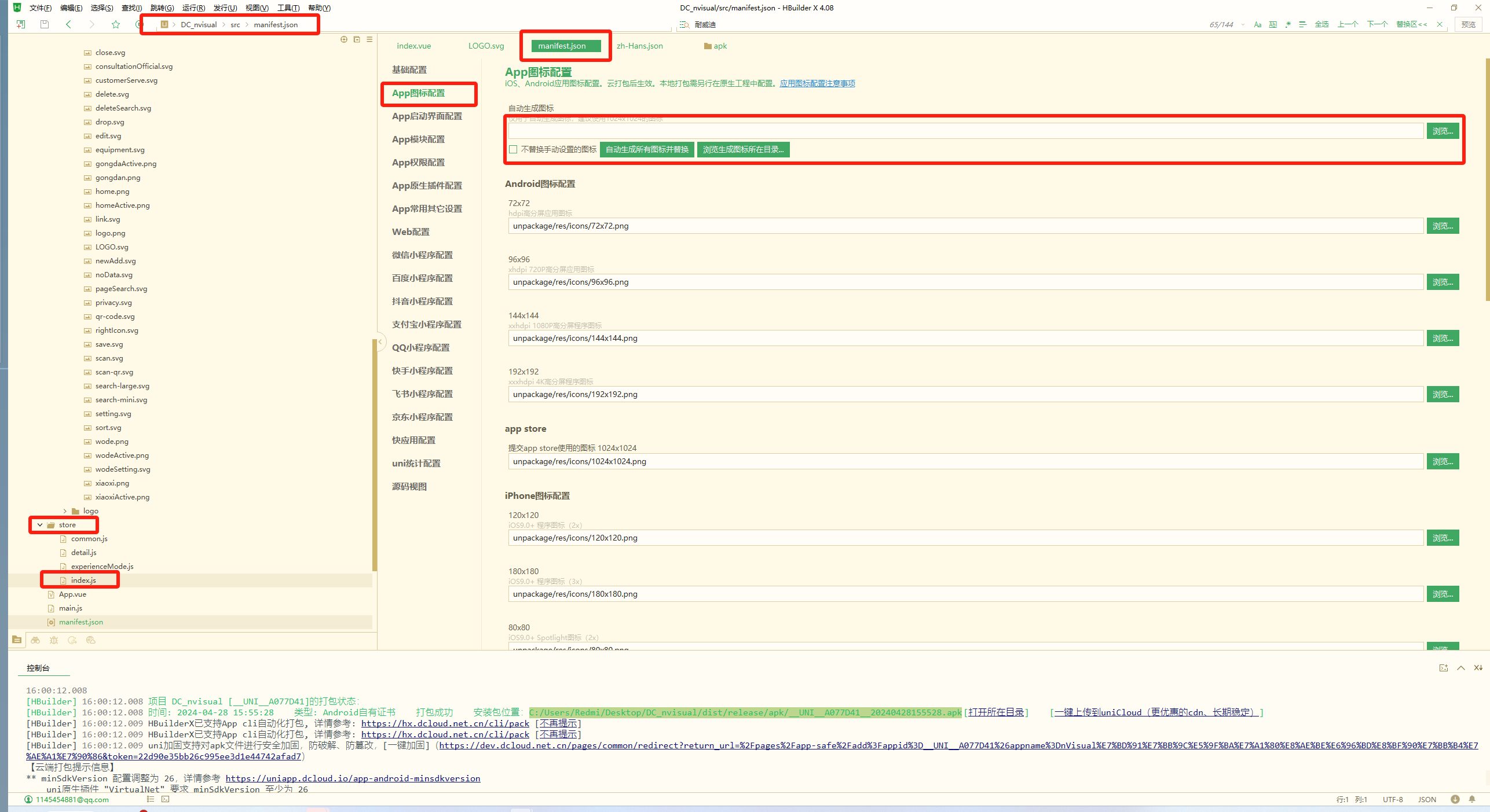Viewport: 1490px width, 812px height.
Task: Open search history dropdown next to 65/144
Action: (1243, 24)
